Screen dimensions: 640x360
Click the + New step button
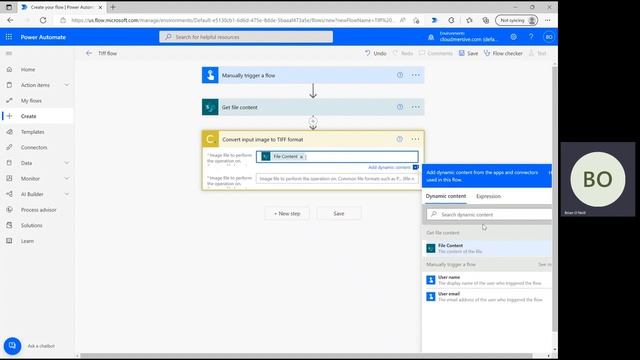coord(287,213)
